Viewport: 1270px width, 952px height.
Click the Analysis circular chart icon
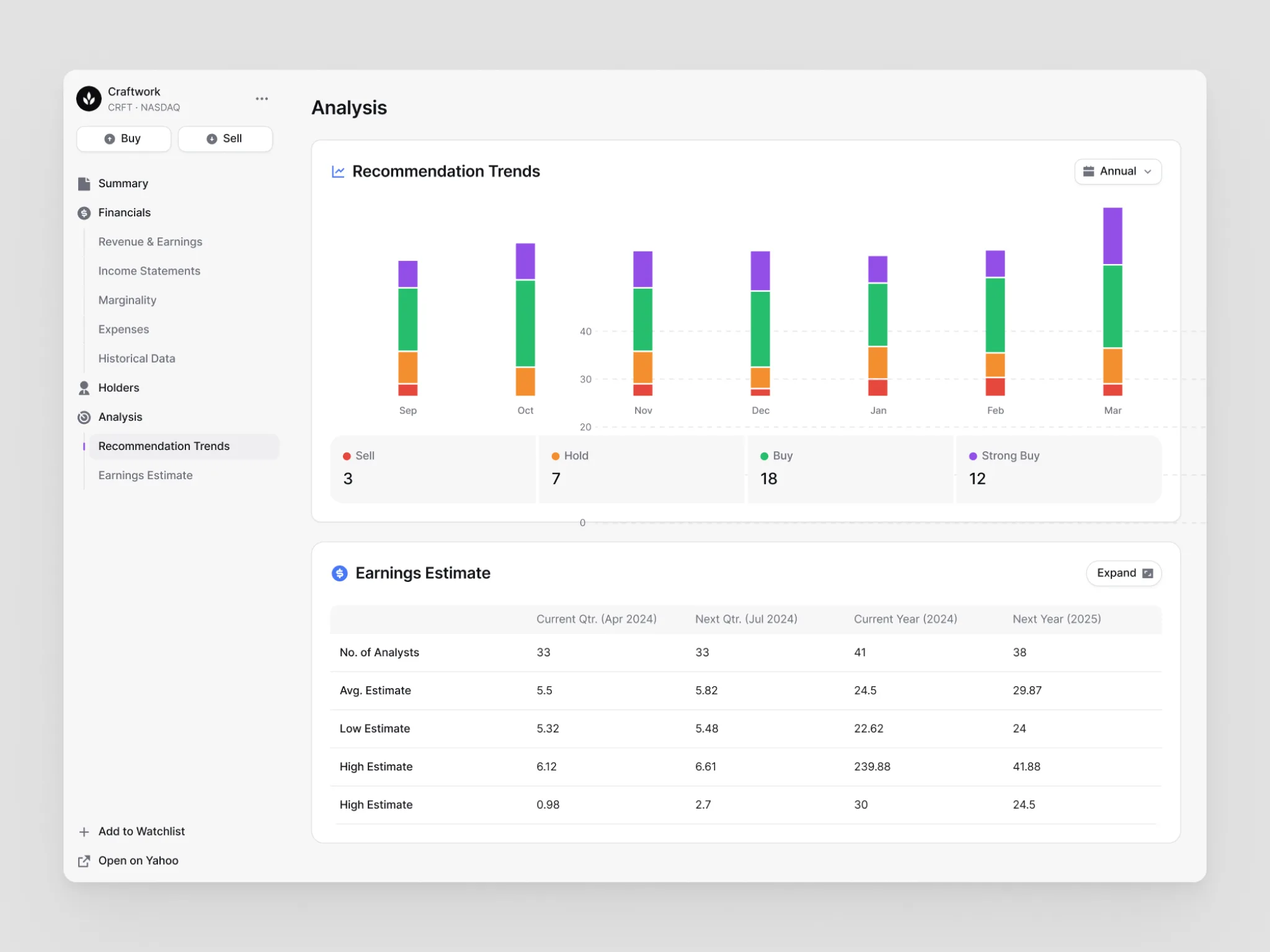coord(84,417)
